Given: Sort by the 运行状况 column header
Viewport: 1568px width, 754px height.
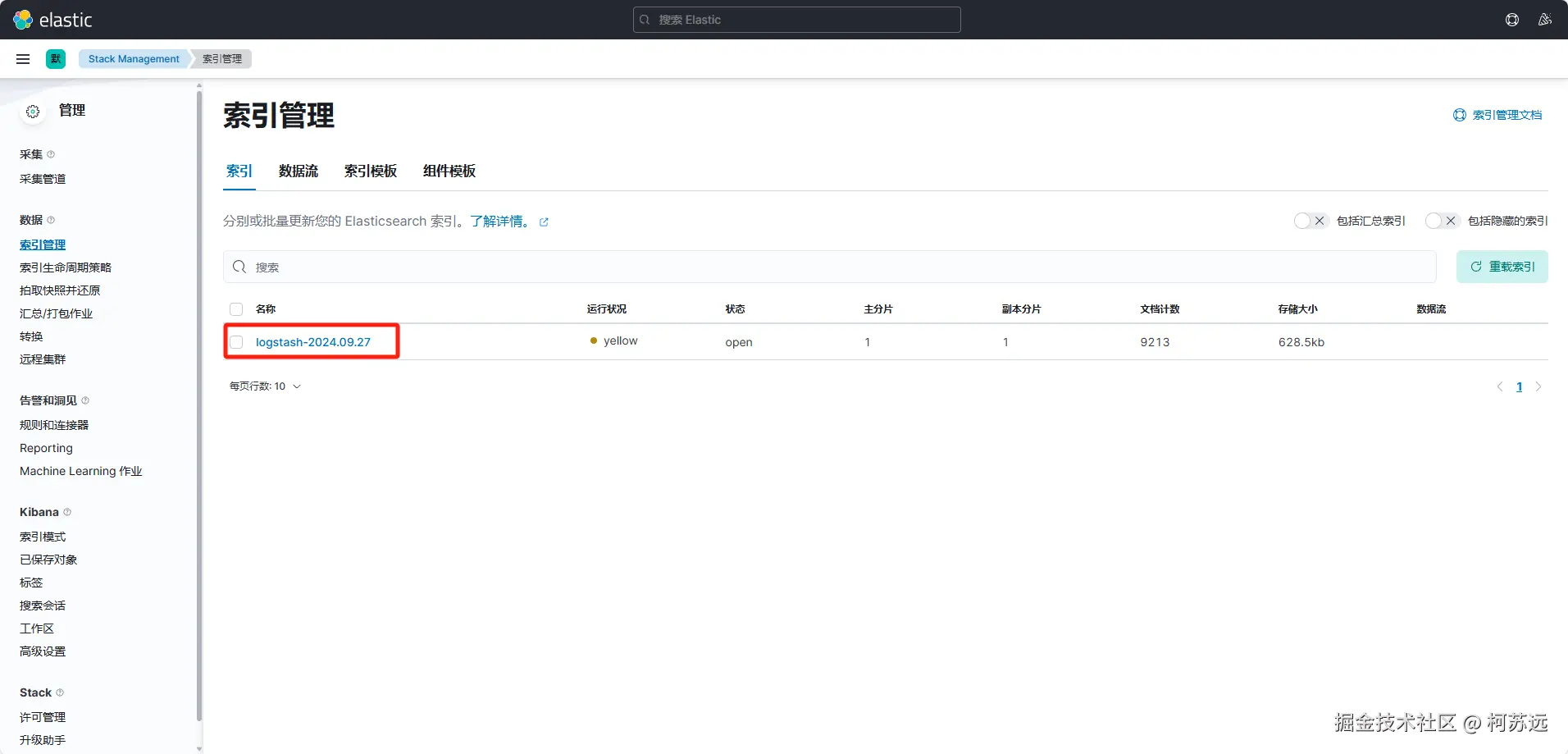Looking at the screenshot, I should [x=607, y=309].
